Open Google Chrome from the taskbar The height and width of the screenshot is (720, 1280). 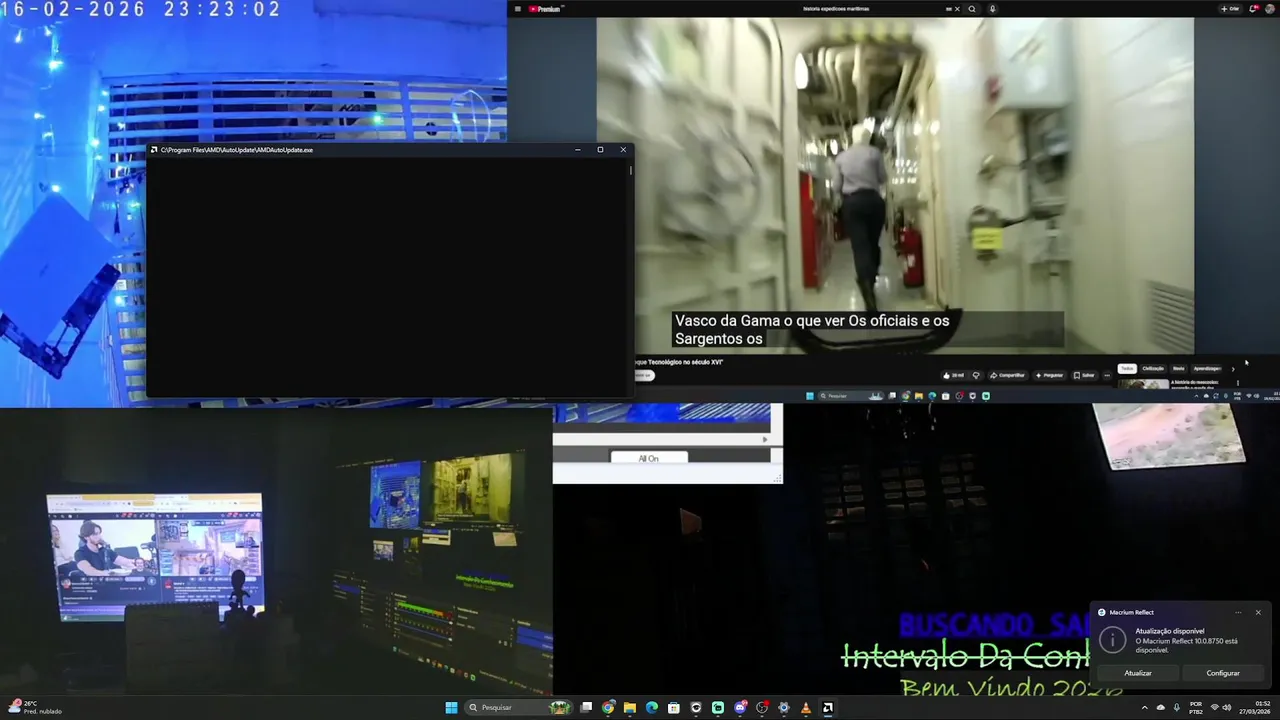pos(608,708)
